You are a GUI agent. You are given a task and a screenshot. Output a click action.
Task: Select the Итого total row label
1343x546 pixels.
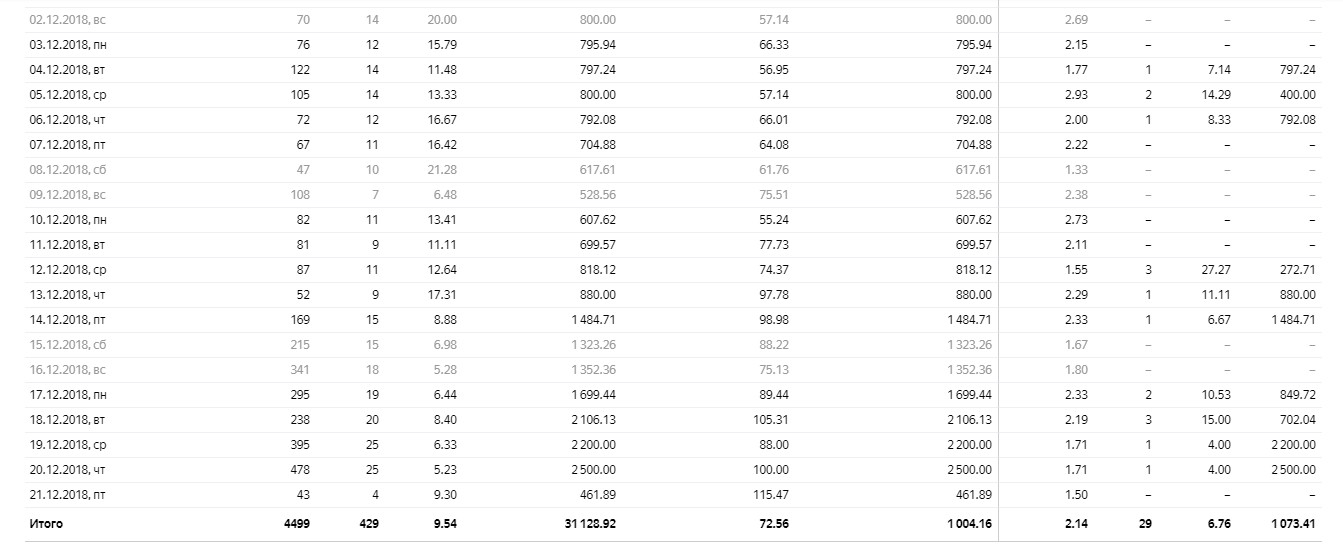coord(46,523)
